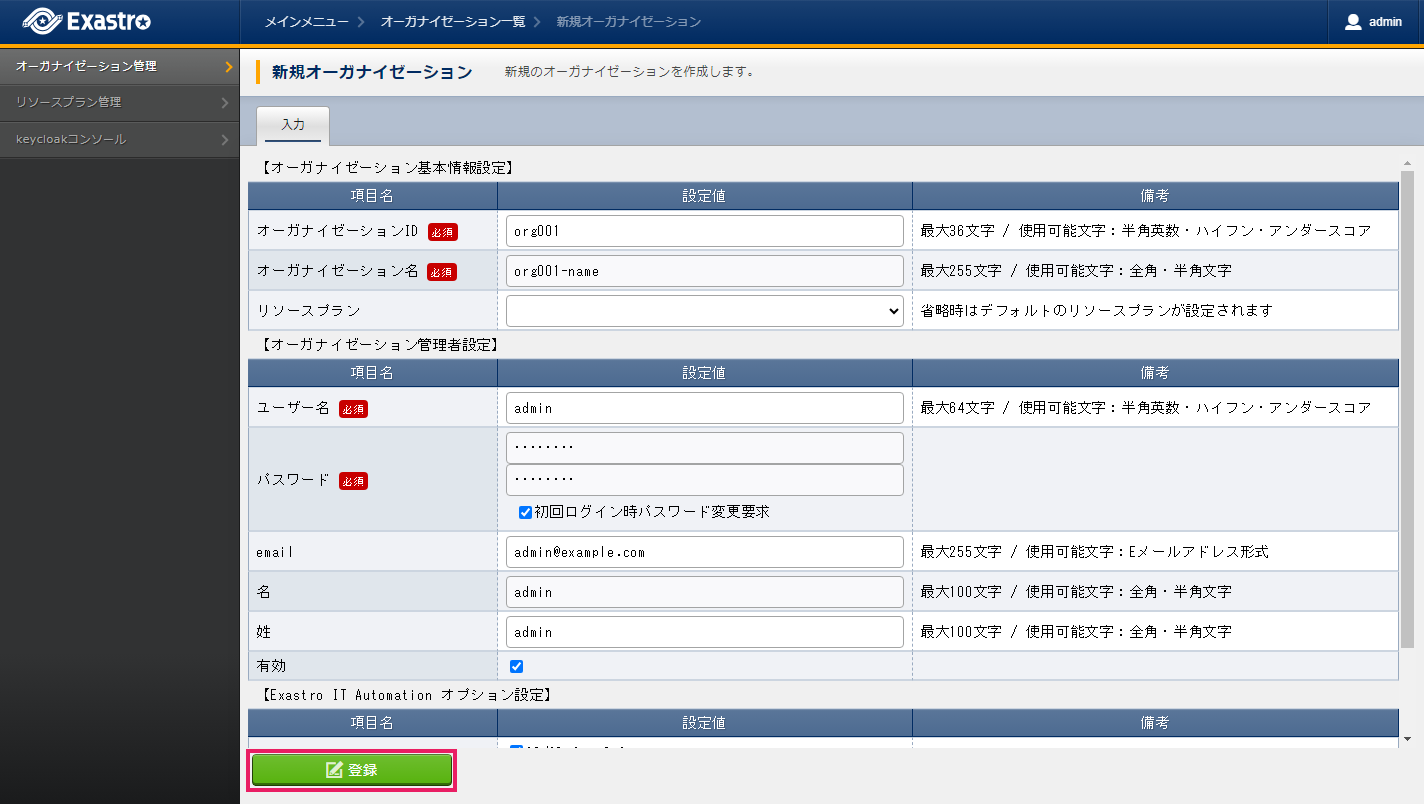Screen dimensions: 1424x804
Task: Click the scrollbar down arrow
Action: click(1407, 739)
